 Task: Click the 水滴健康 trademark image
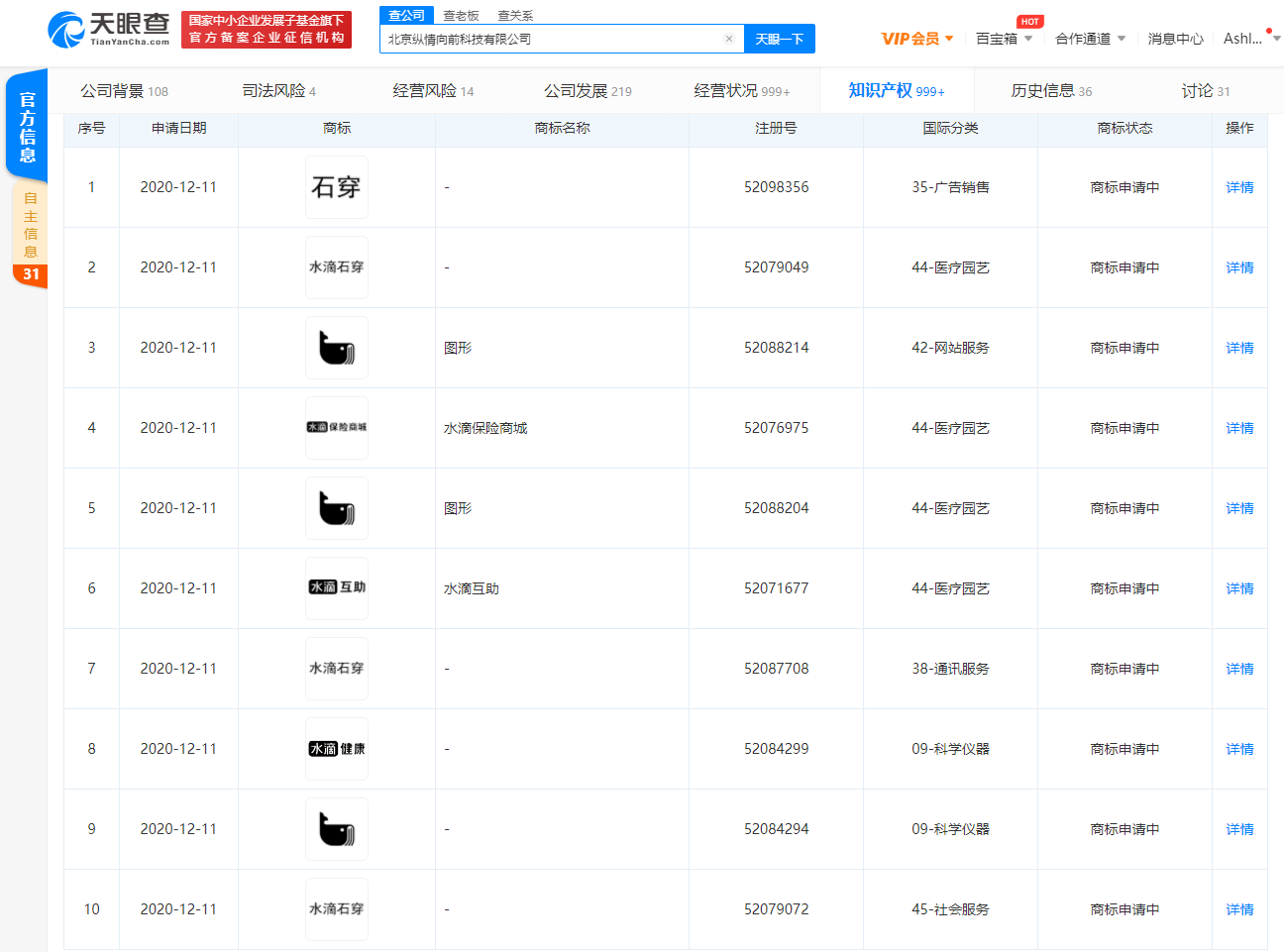coord(336,748)
